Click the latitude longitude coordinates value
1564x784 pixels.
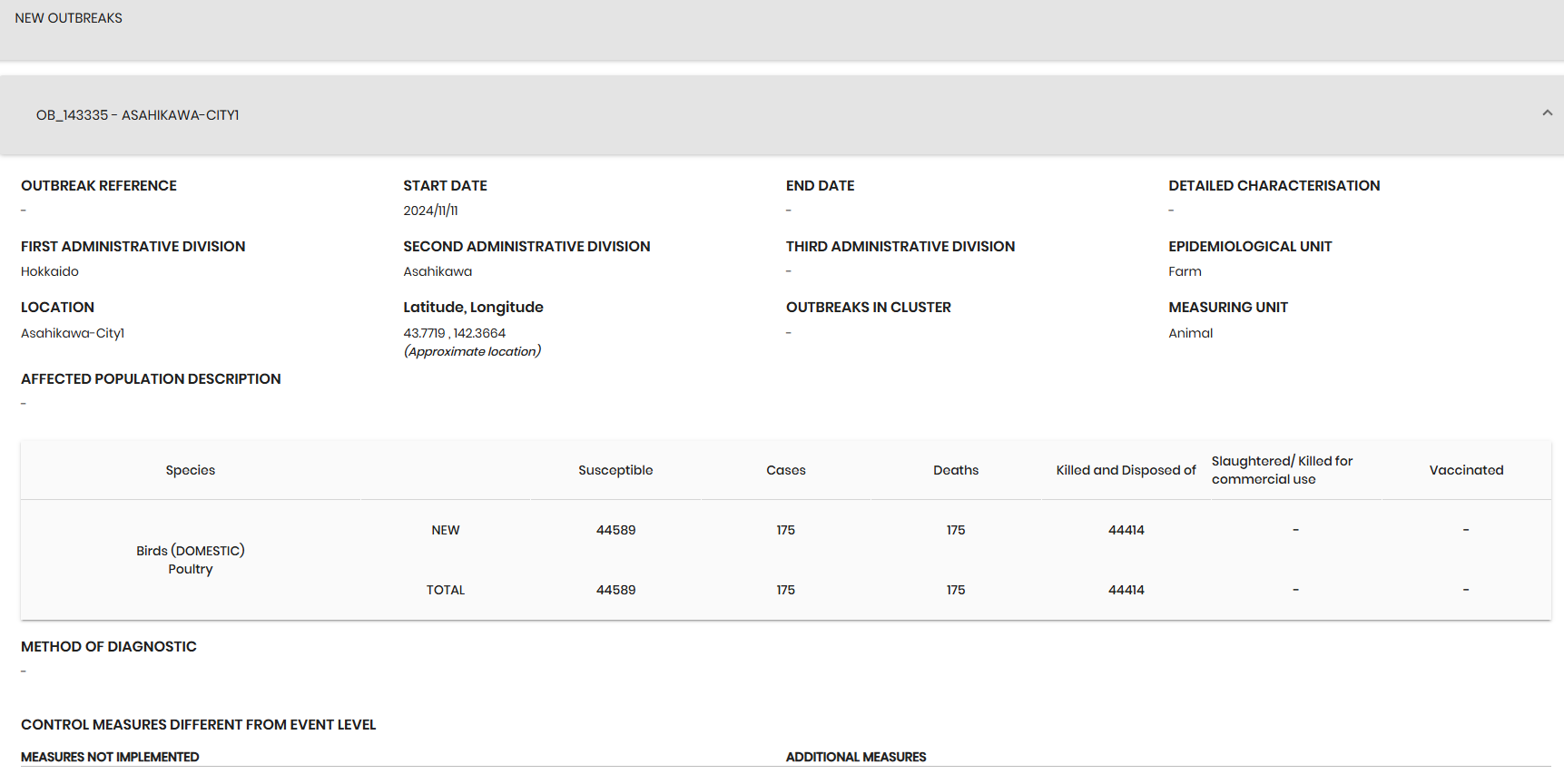(455, 333)
